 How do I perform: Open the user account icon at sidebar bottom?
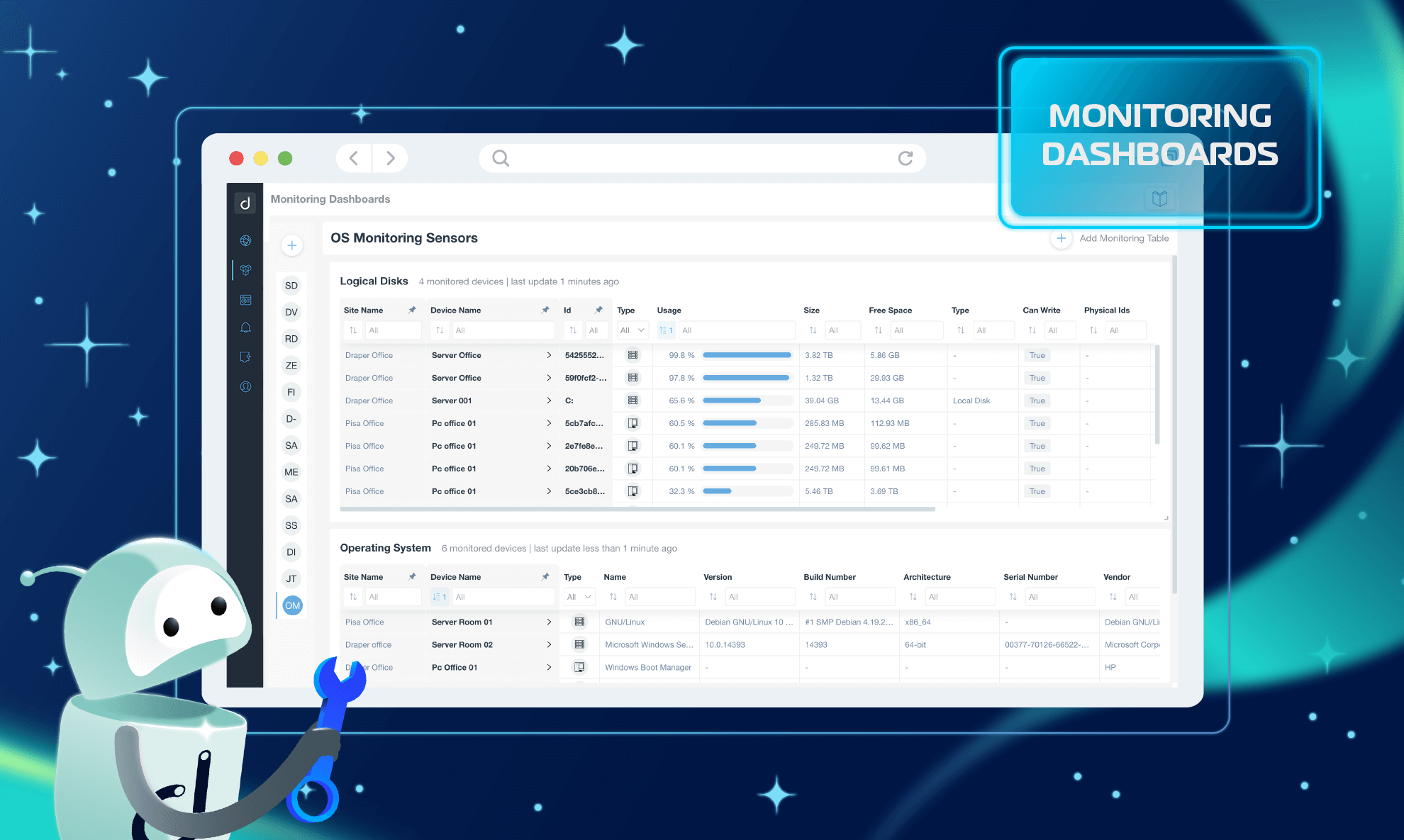245,387
